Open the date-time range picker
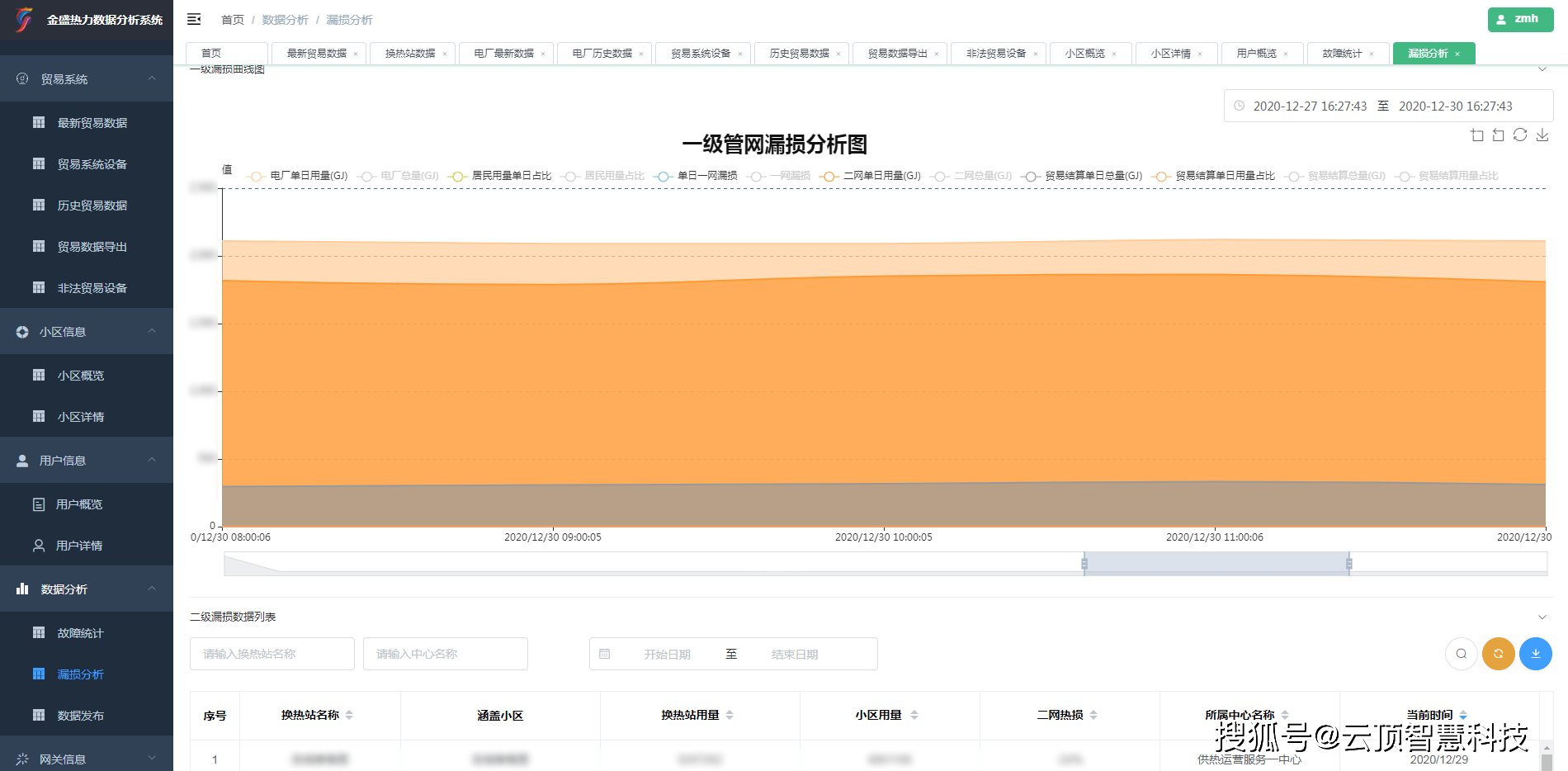 [x=1388, y=106]
